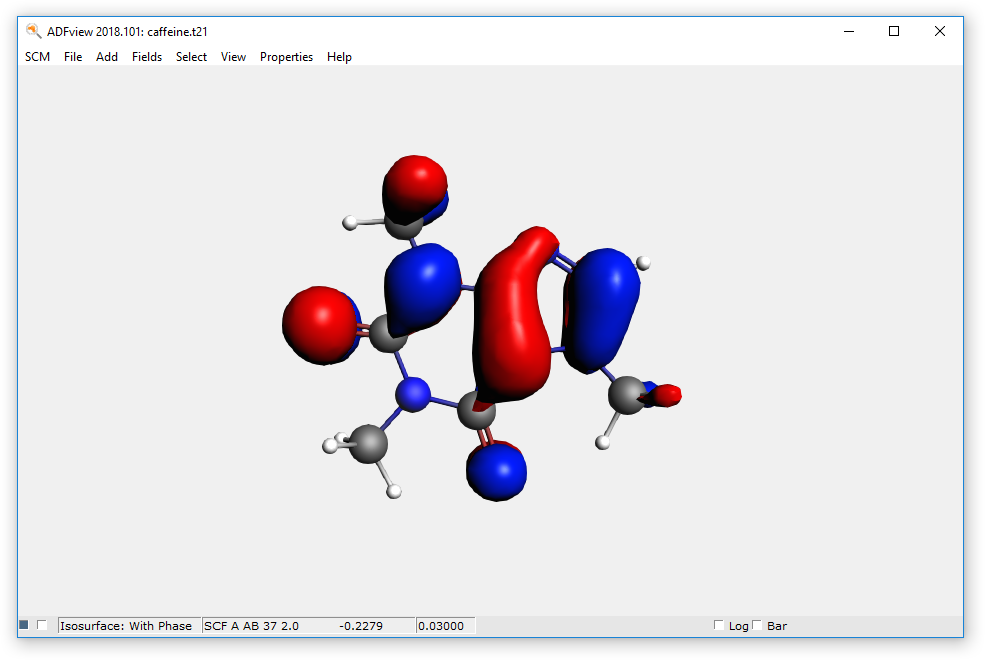Minimize the ADFview window
The image size is (985, 660).
pos(849,31)
